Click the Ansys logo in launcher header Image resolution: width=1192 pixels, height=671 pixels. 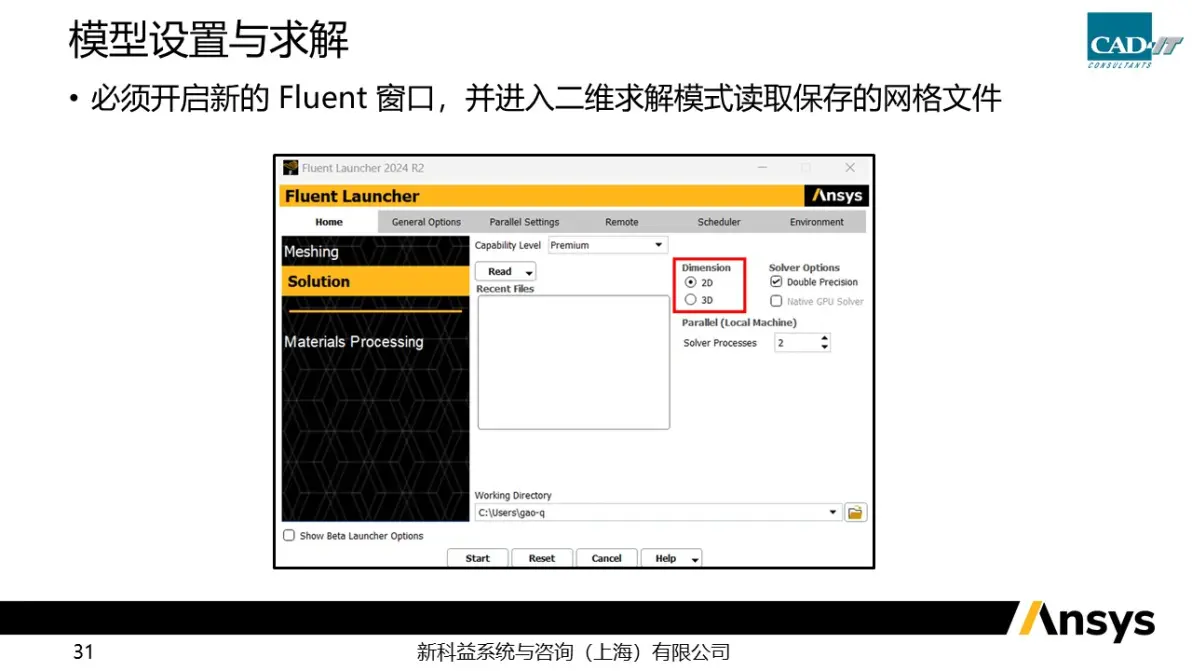click(x=836, y=196)
